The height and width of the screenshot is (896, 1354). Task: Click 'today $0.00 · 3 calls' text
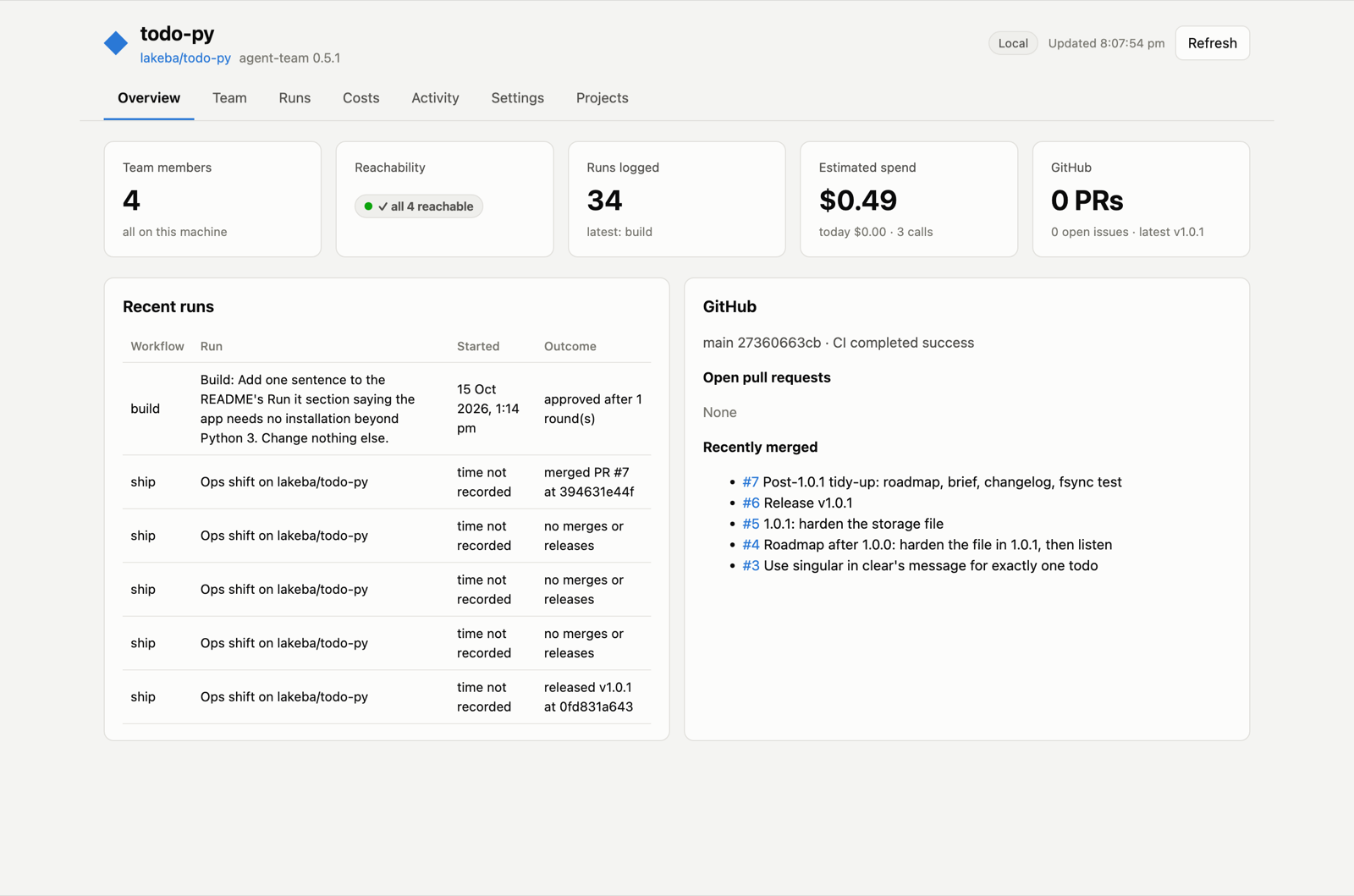point(876,232)
